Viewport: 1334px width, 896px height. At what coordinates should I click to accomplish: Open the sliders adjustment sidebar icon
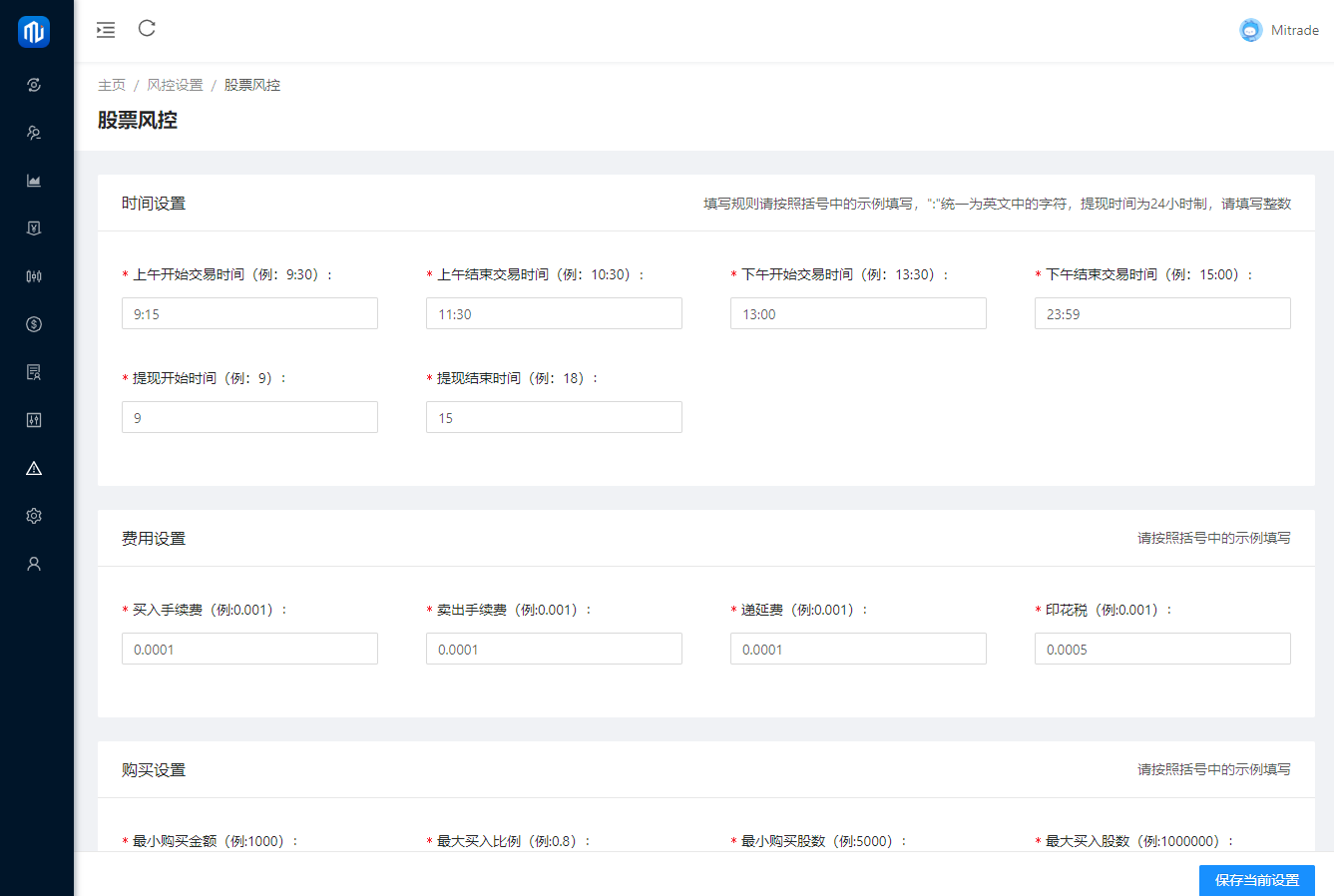[x=34, y=420]
